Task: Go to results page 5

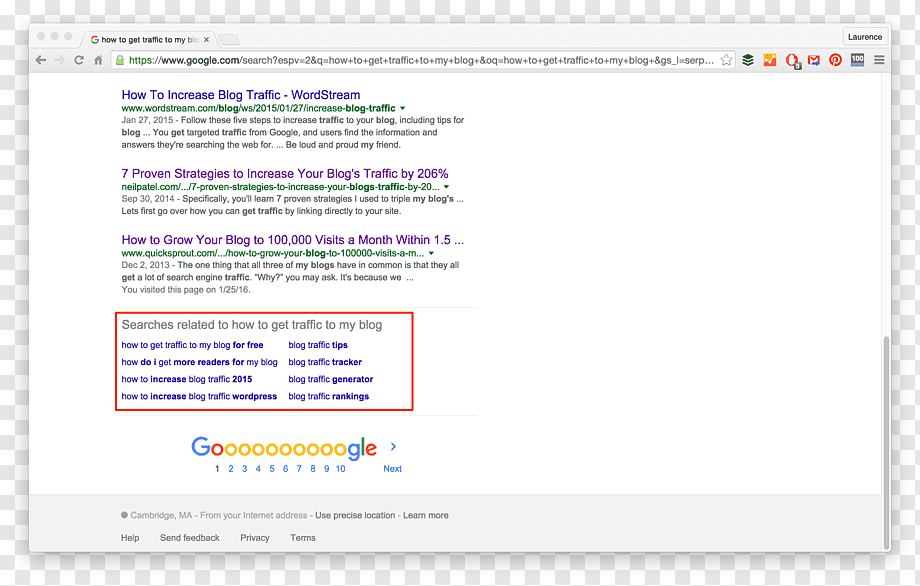Action: pyautogui.click(x=272, y=469)
